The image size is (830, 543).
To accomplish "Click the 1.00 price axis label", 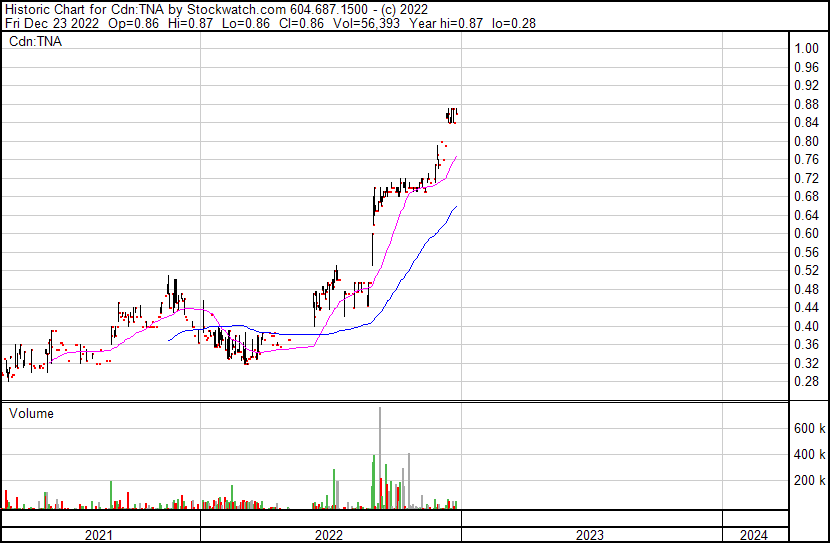I will click(x=806, y=48).
